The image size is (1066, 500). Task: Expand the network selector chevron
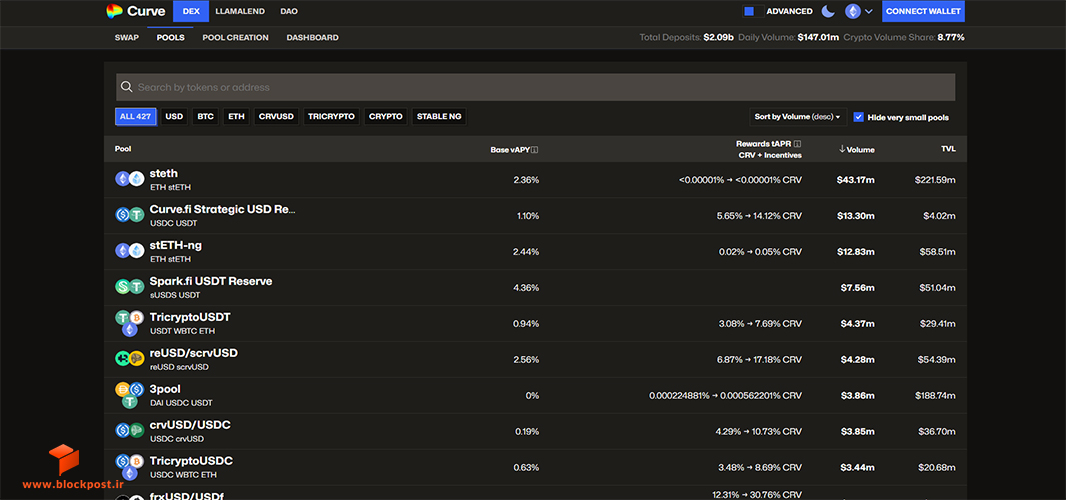[x=868, y=12]
